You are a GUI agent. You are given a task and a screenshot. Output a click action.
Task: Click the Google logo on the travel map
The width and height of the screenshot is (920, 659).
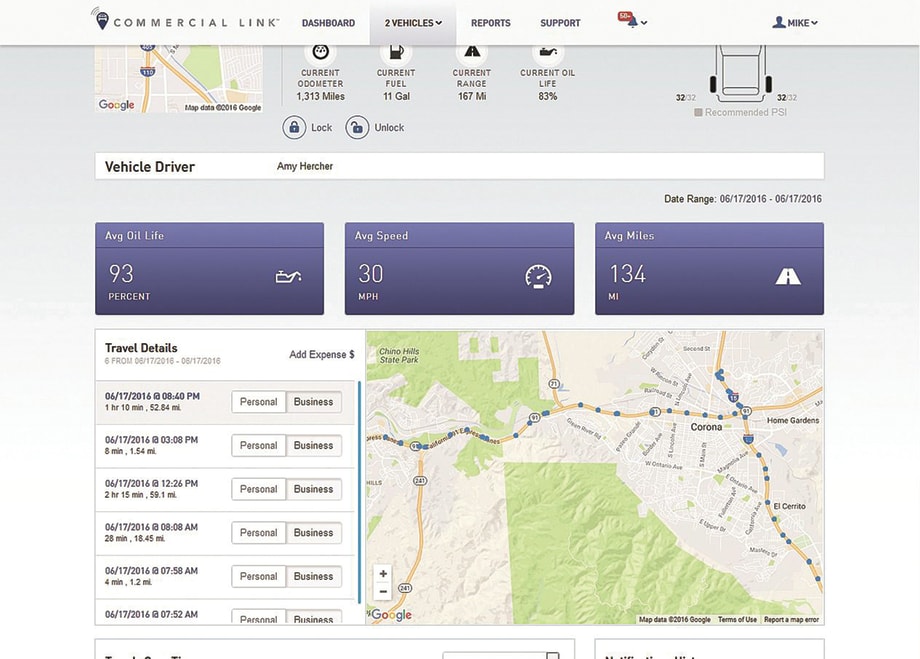point(391,615)
